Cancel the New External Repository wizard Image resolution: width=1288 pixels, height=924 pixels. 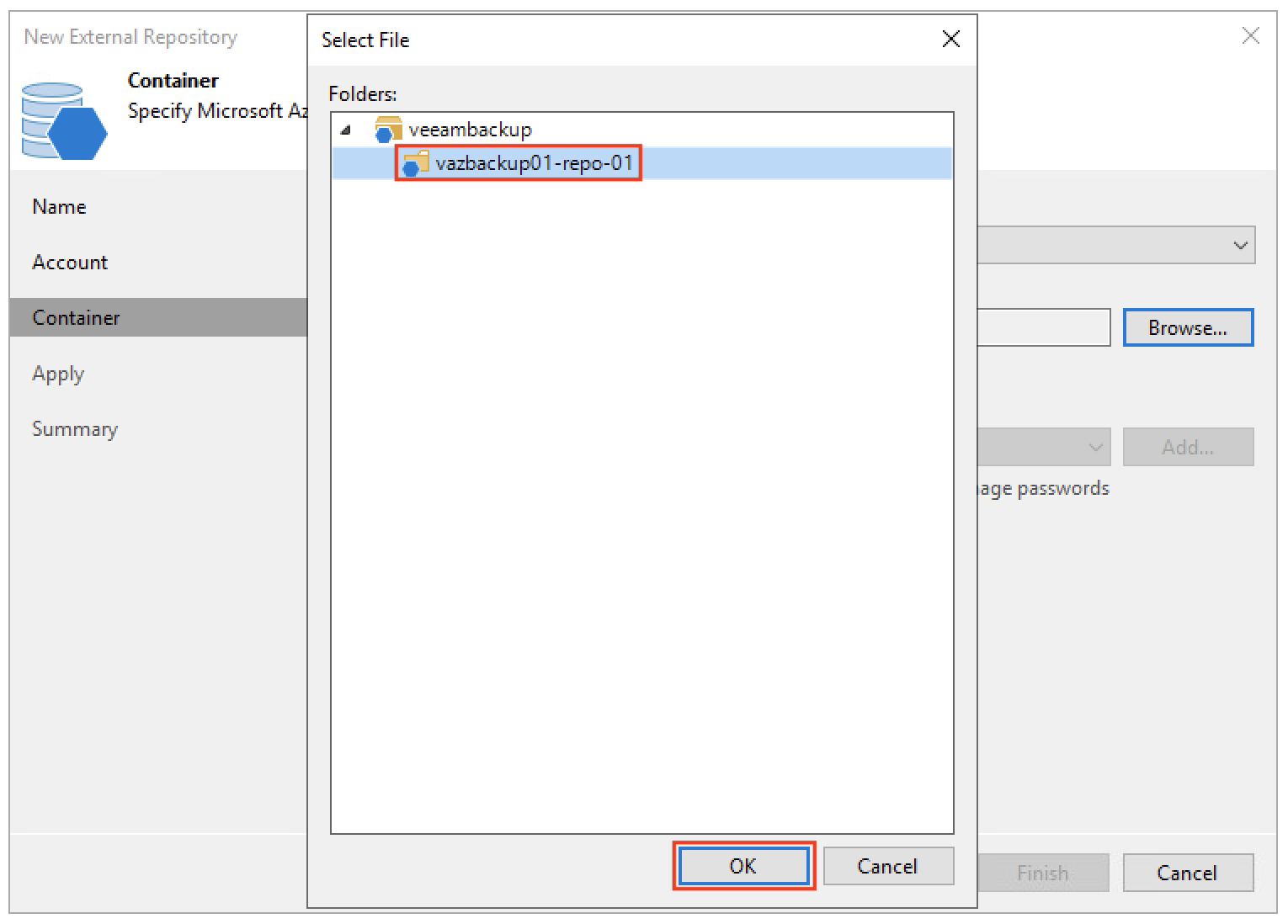[1188, 873]
